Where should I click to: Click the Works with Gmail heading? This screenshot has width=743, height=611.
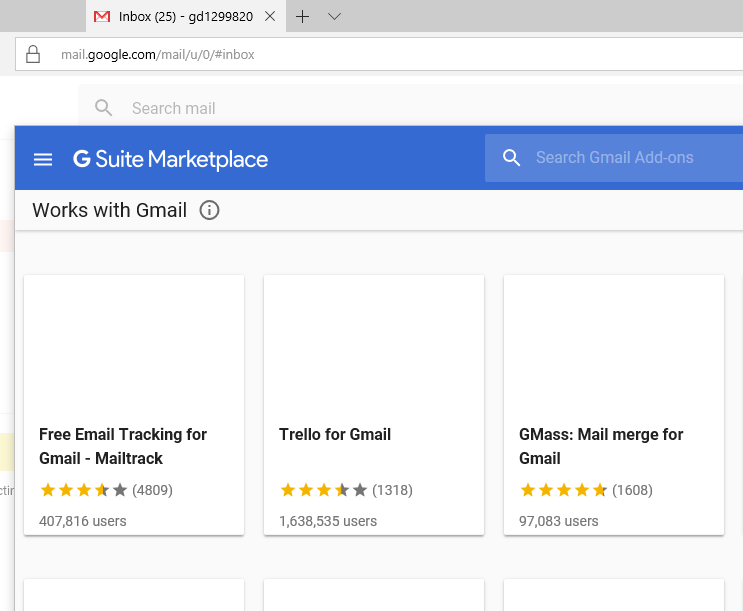point(109,210)
